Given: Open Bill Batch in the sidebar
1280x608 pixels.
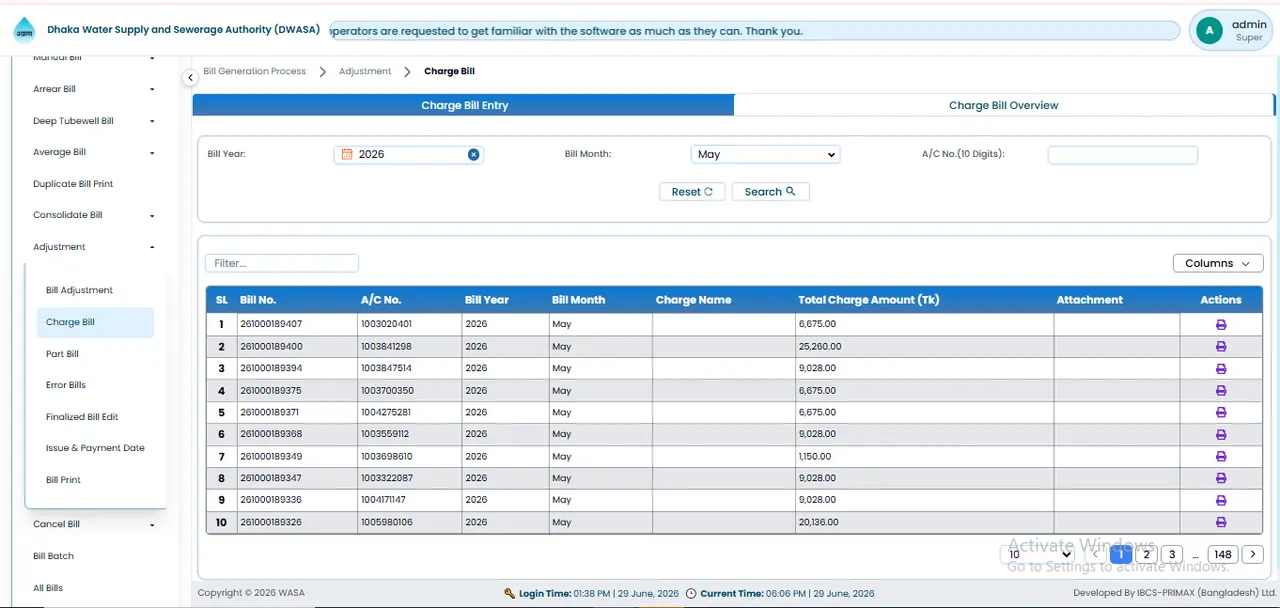Looking at the screenshot, I should [x=54, y=556].
